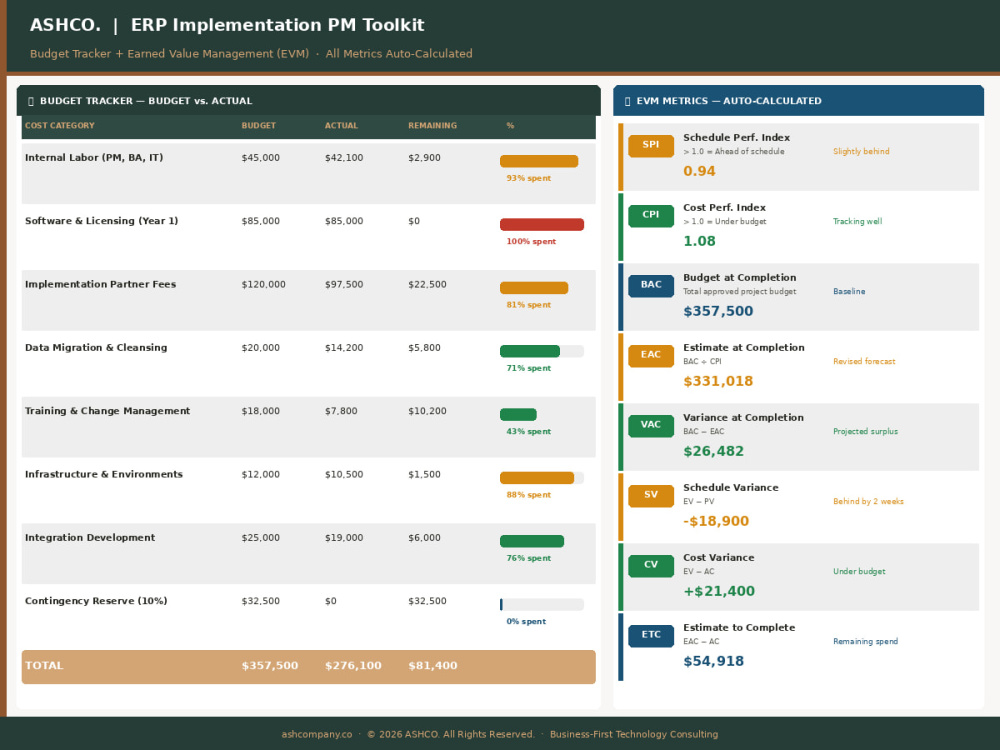Open the ashcompany.co footer link

317,734
